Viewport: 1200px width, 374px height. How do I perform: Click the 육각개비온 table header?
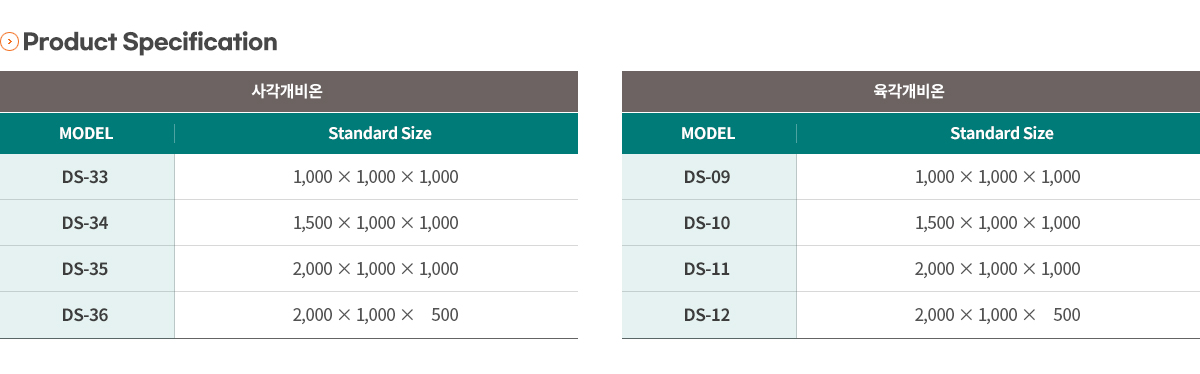point(911,92)
